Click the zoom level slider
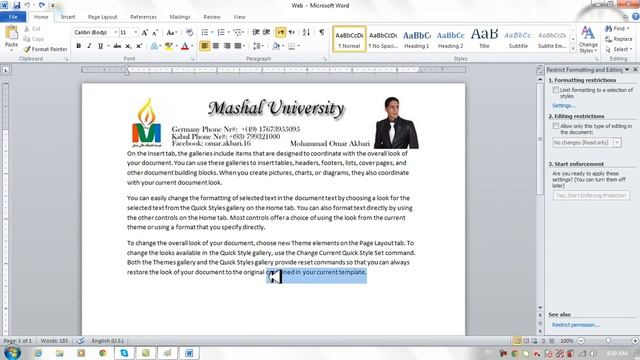Viewport: 640px width, 360px height. click(x=608, y=340)
